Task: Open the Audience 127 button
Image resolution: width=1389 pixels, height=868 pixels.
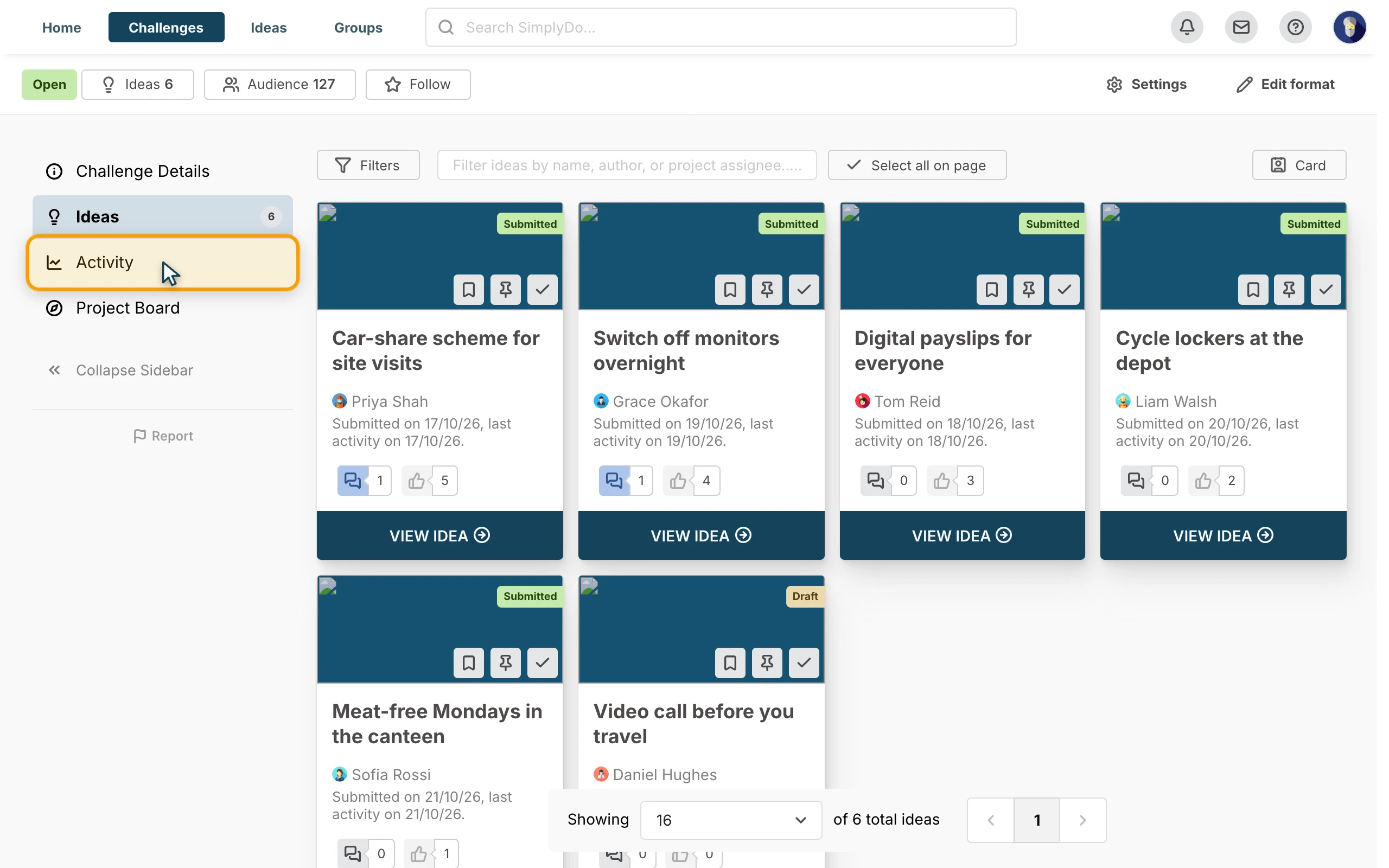Action: pyautogui.click(x=279, y=85)
